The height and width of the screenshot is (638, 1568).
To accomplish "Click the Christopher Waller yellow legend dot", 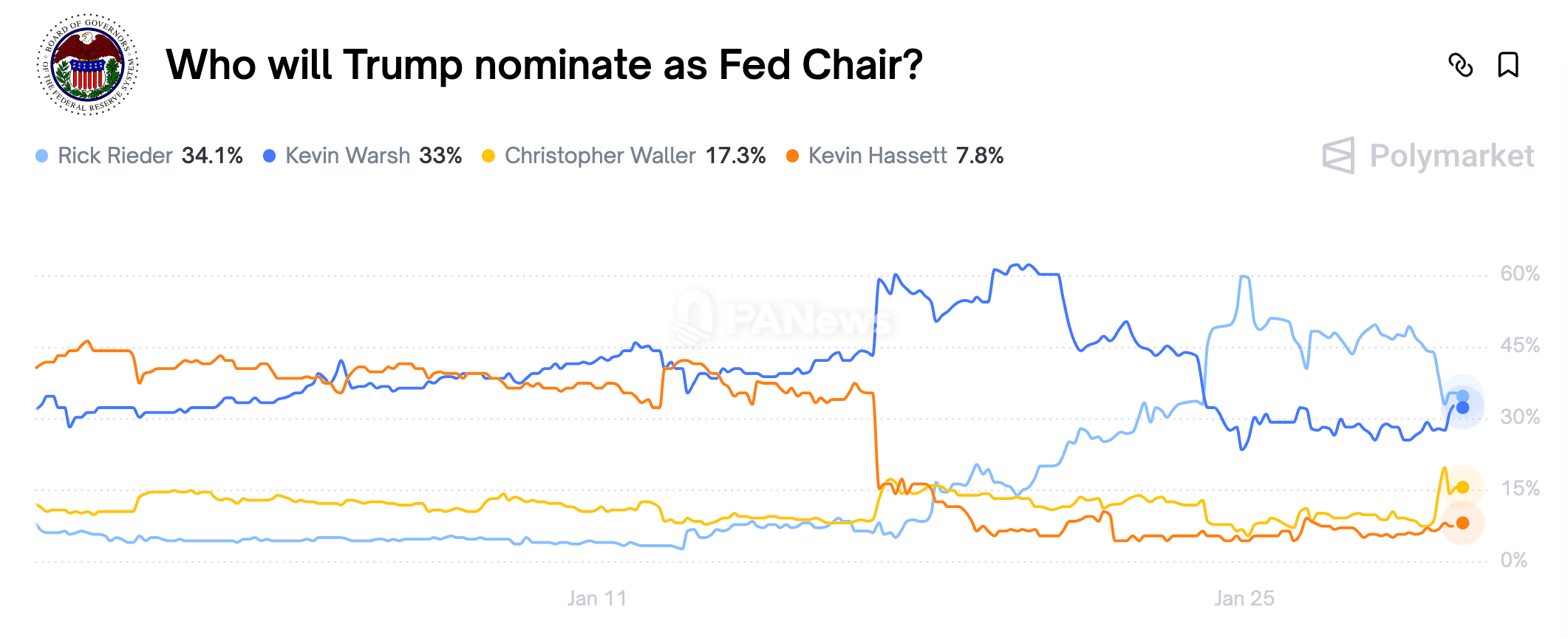I will tap(488, 156).
